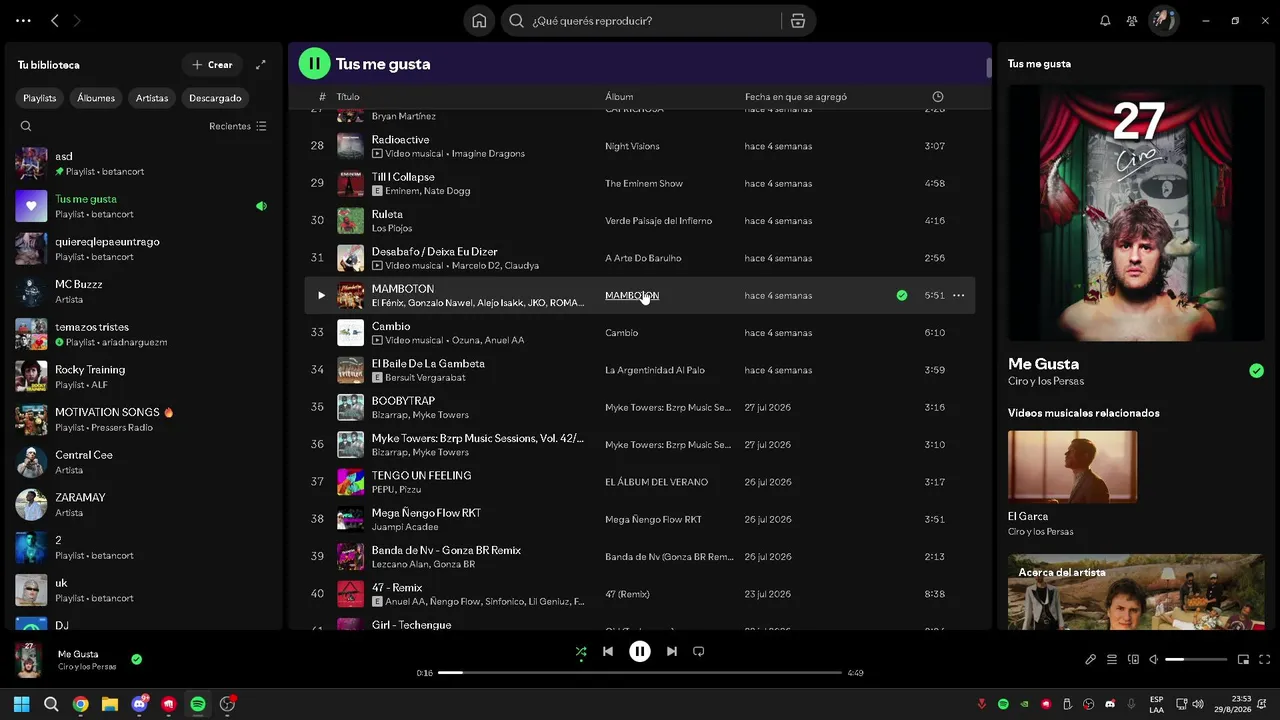The height and width of the screenshot is (720, 1280).
Task: Toggle liked check in bottom player bar
Action: (x=137, y=659)
